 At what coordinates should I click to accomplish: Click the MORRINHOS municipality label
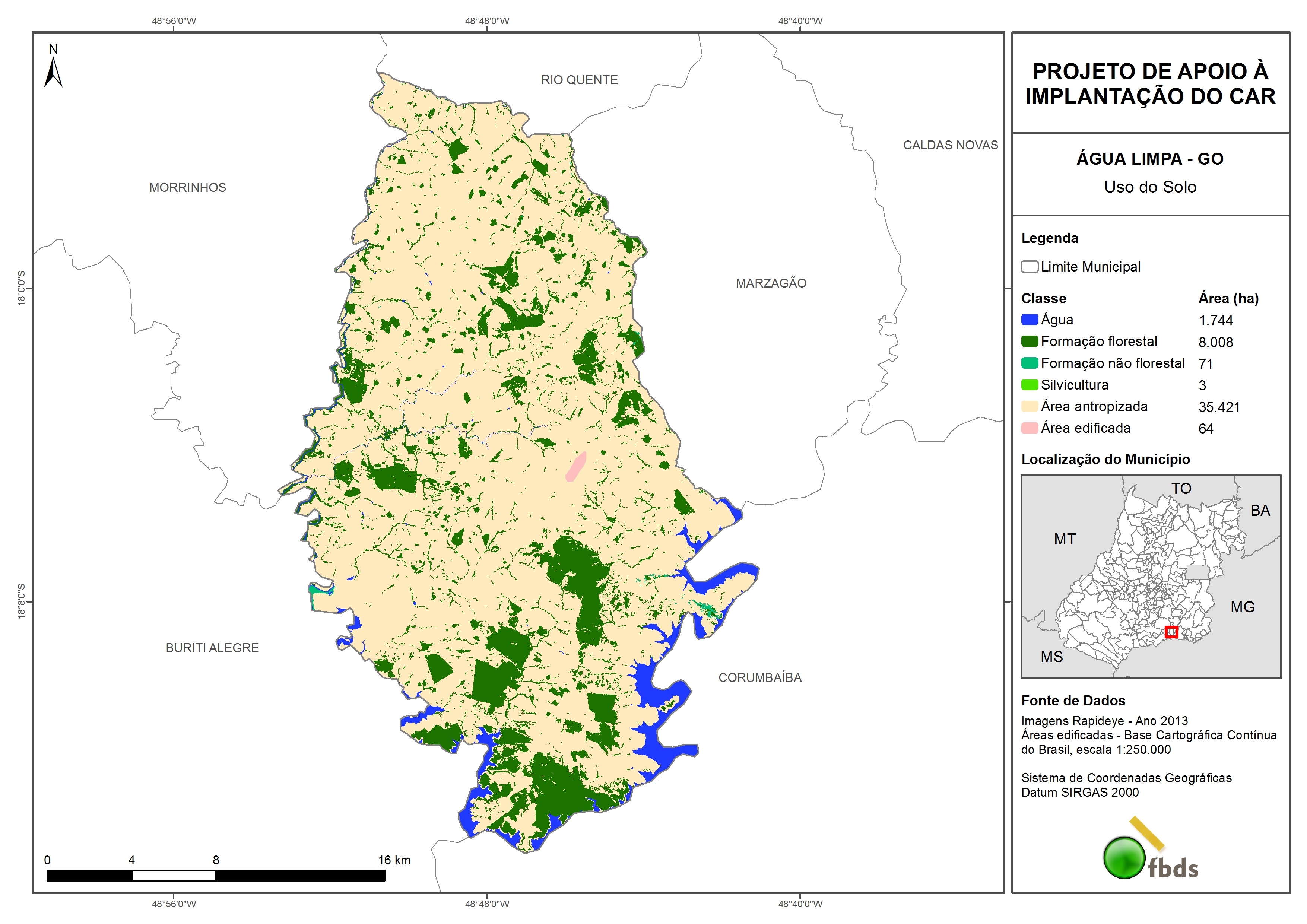[187, 187]
